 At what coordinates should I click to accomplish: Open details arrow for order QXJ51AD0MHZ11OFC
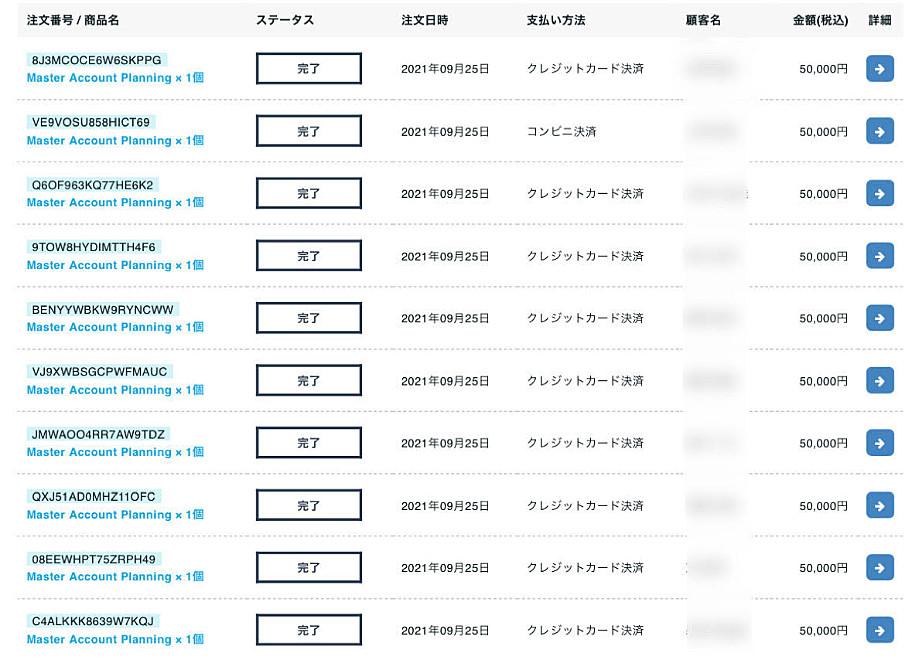880,506
